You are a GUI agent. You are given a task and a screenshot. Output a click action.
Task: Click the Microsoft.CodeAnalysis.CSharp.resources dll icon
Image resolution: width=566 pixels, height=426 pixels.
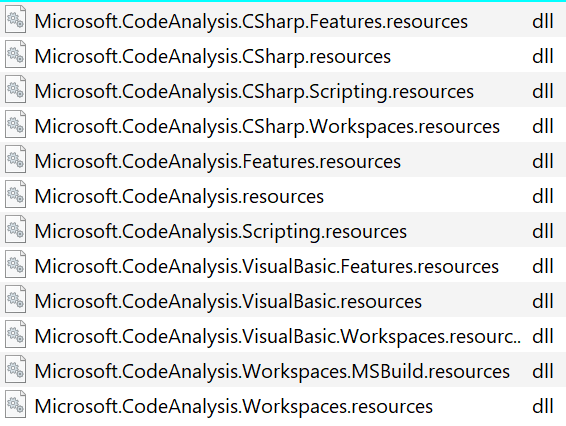(x=16, y=55)
